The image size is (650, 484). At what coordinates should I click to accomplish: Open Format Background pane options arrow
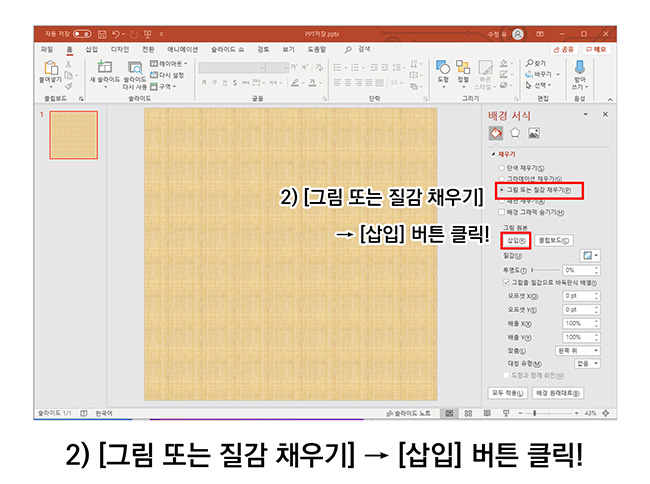(585, 114)
